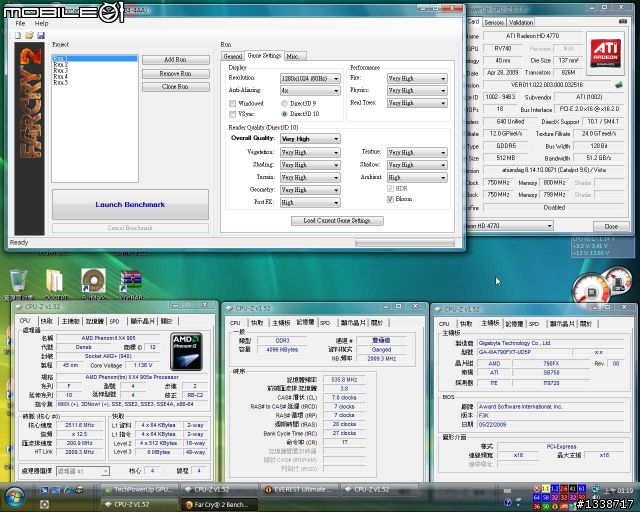Screen dimensions: 640x512
Task: Click the Launch Benchmark button
Action: click(x=130, y=205)
